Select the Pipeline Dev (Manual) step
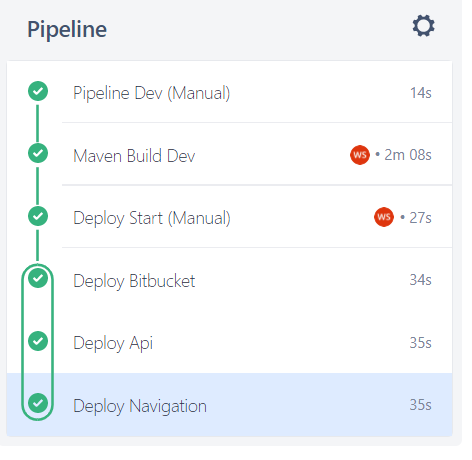The height and width of the screenshot is (460, 472). pyautogui.click(x=229, y=92)
